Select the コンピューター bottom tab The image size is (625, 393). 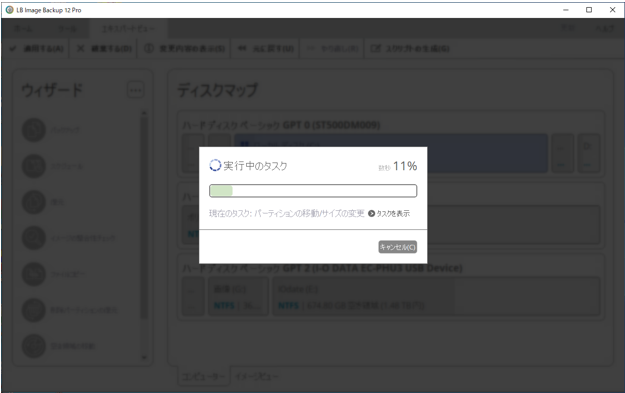204,376
